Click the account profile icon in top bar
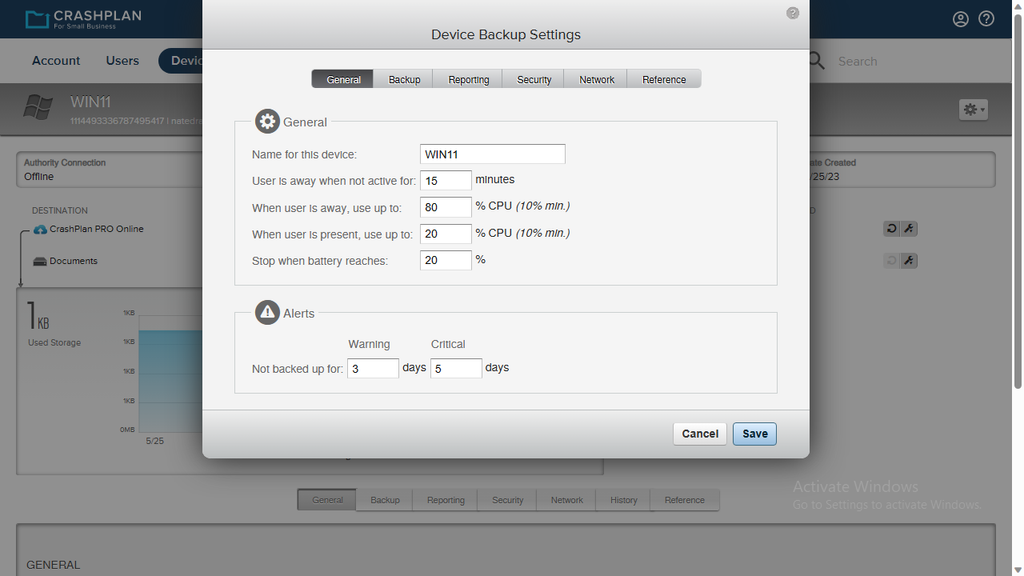 960,18
